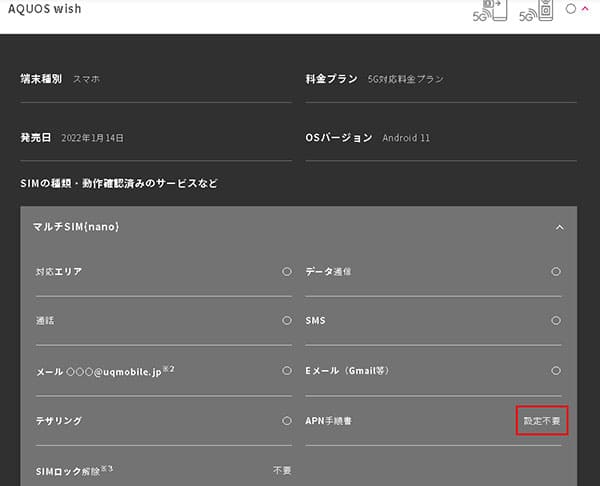Click the SIMの種類・動作確認済みのサービスなど heading
Viewport: 600px width, 486px height.
point(119,183)
